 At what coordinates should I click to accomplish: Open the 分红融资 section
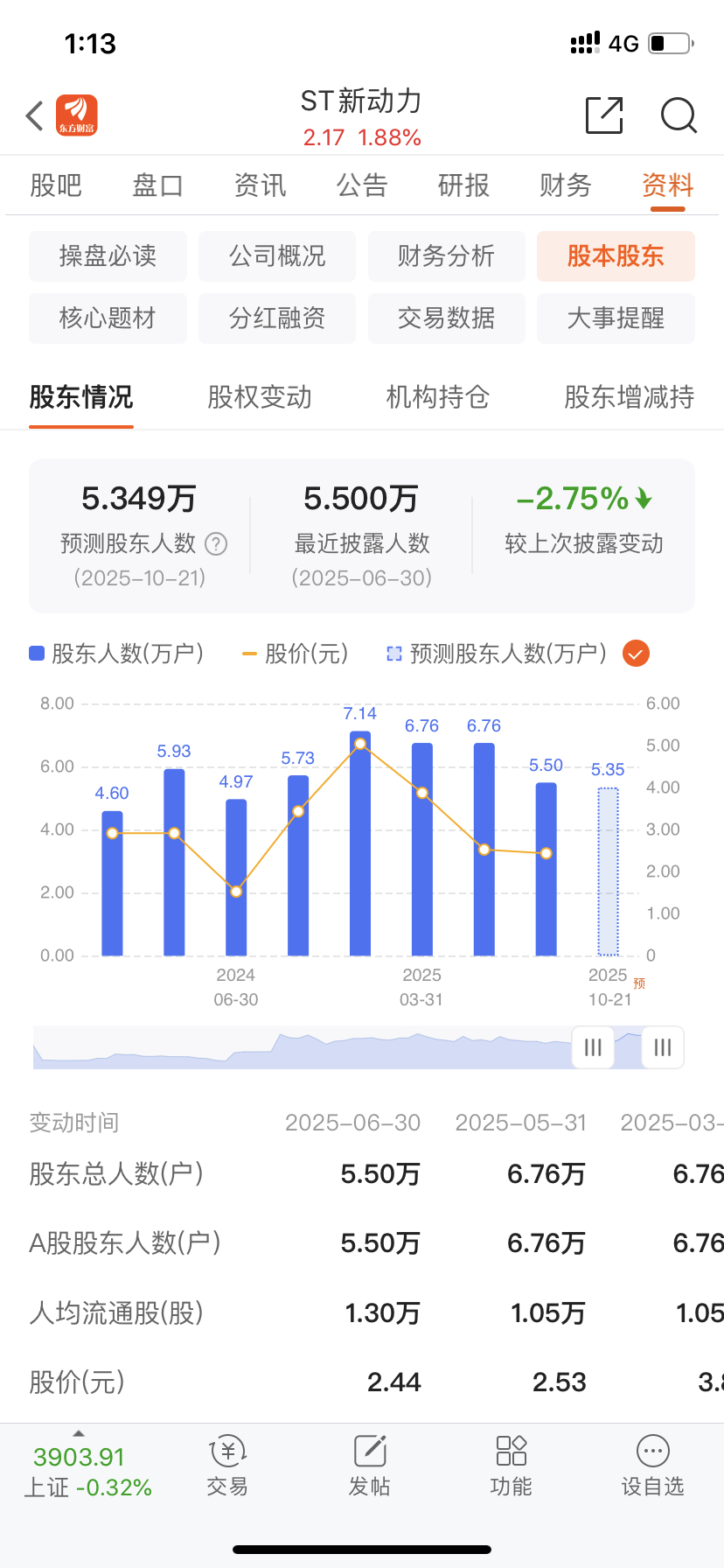point(277,318)
